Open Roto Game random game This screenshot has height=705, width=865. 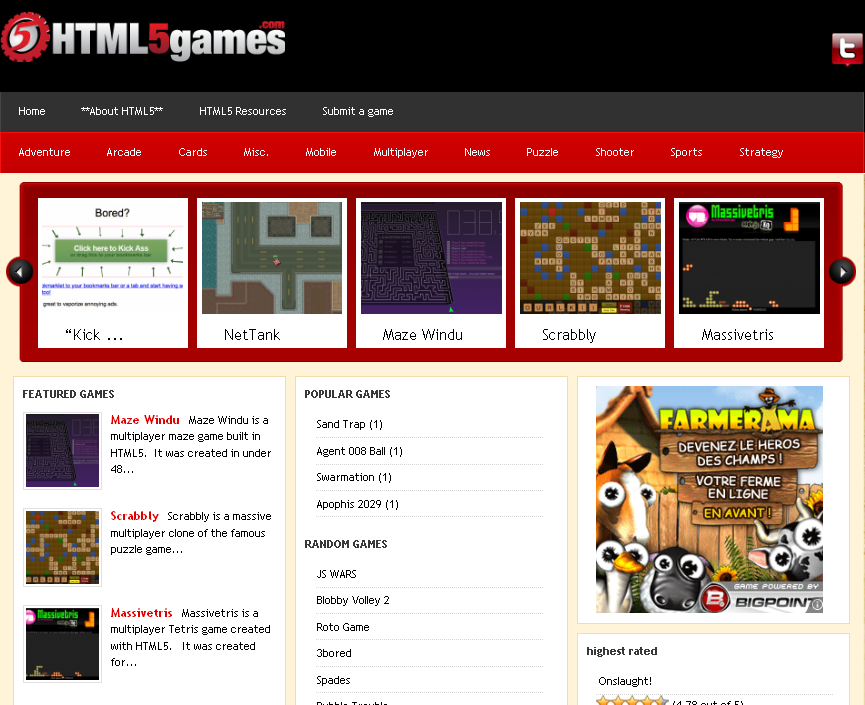[x=343, y=627]
